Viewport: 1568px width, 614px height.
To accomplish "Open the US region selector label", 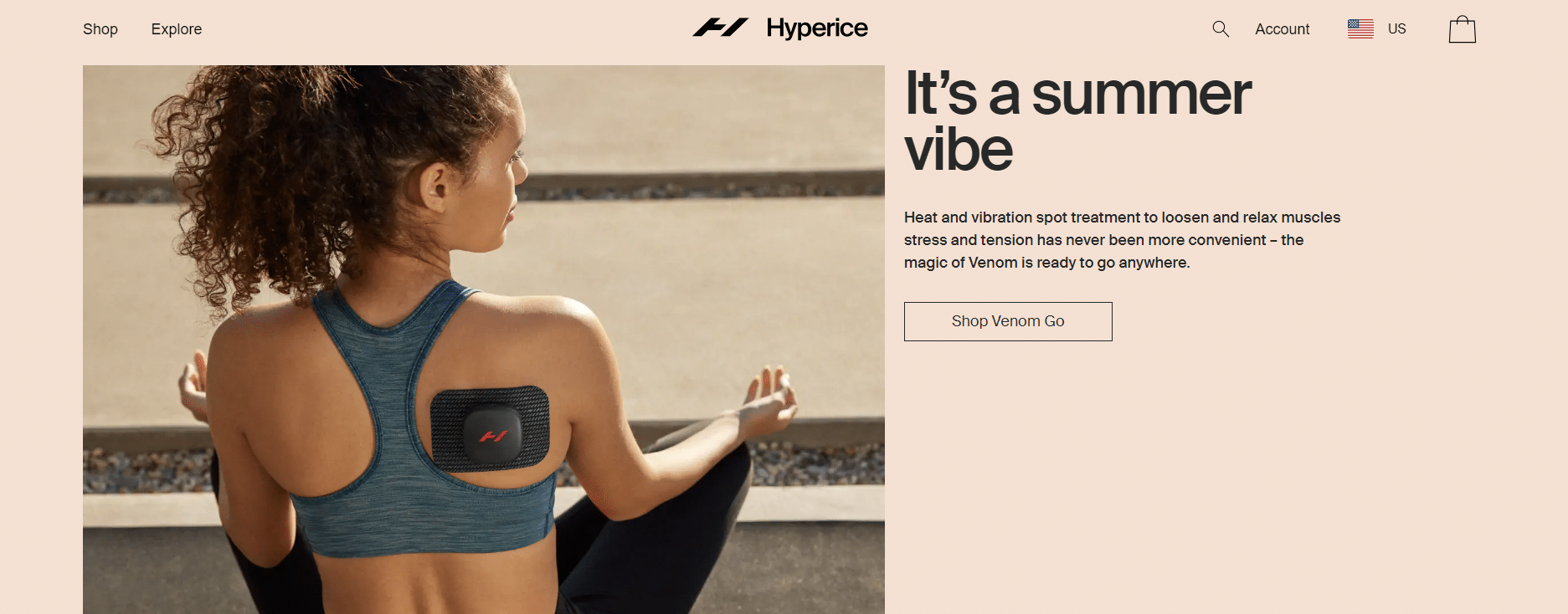I will coord(1397,28).
